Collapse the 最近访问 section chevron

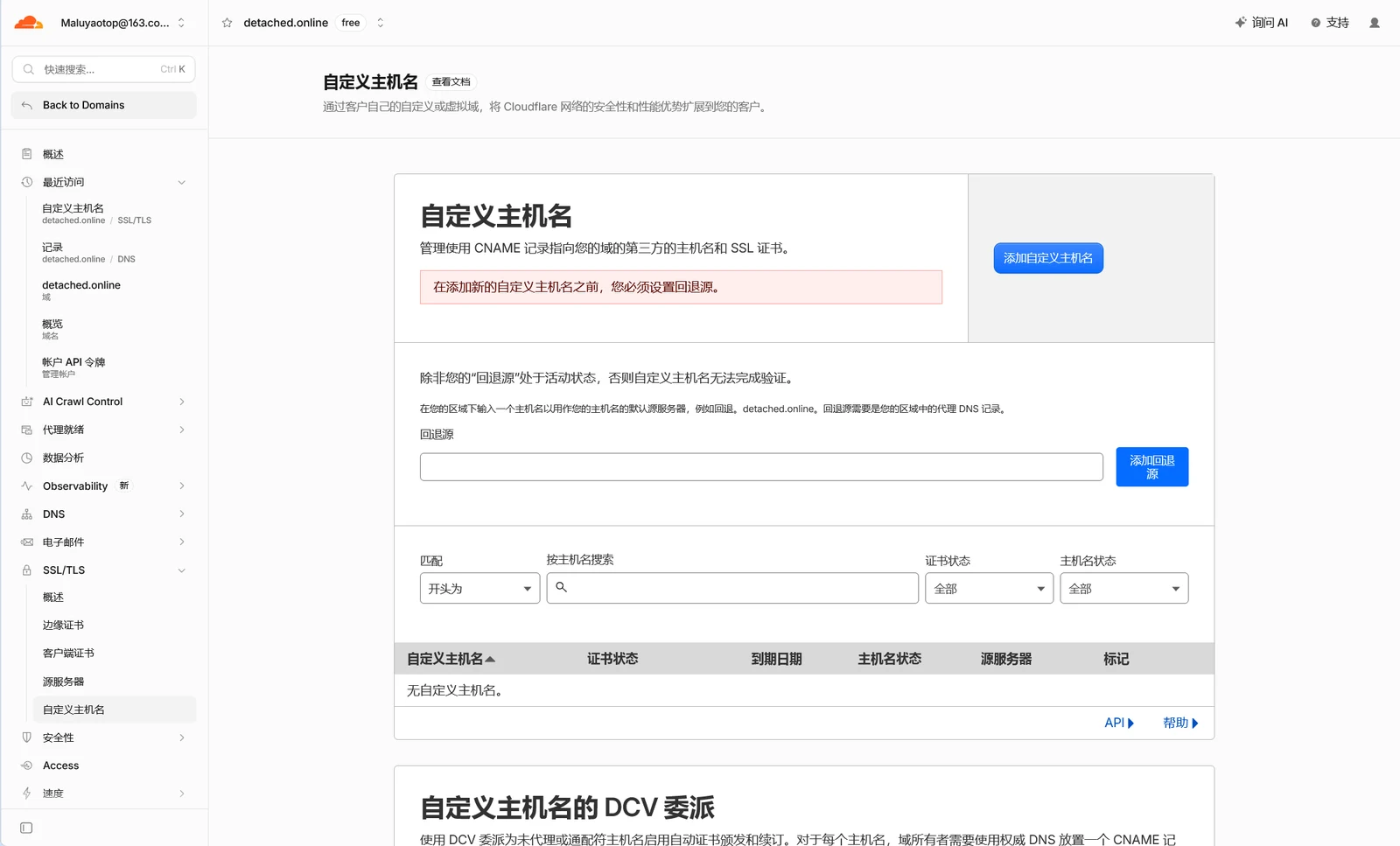tap(182, 182)
